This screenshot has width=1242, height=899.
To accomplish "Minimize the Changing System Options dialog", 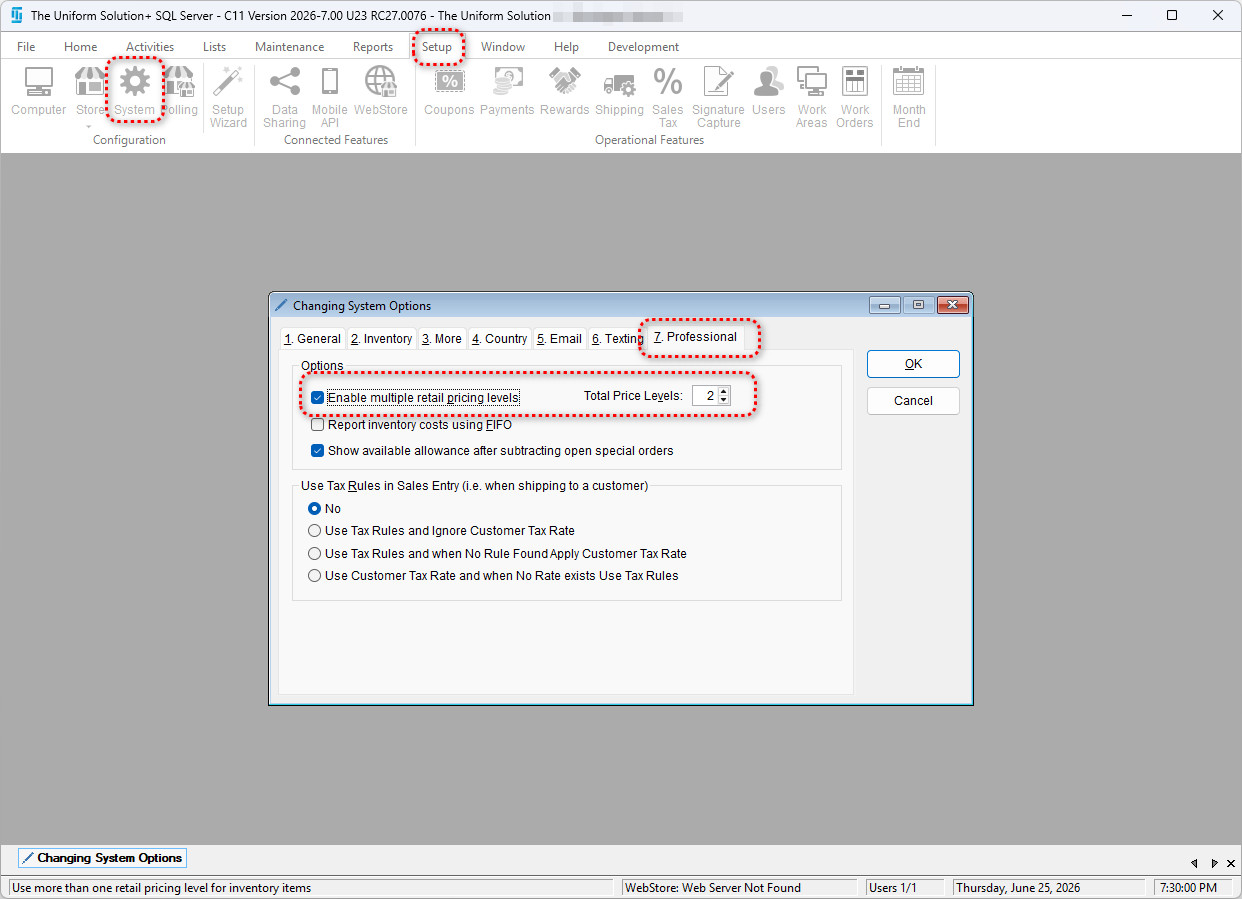I will pyautogui.click(x=884, y=305).
